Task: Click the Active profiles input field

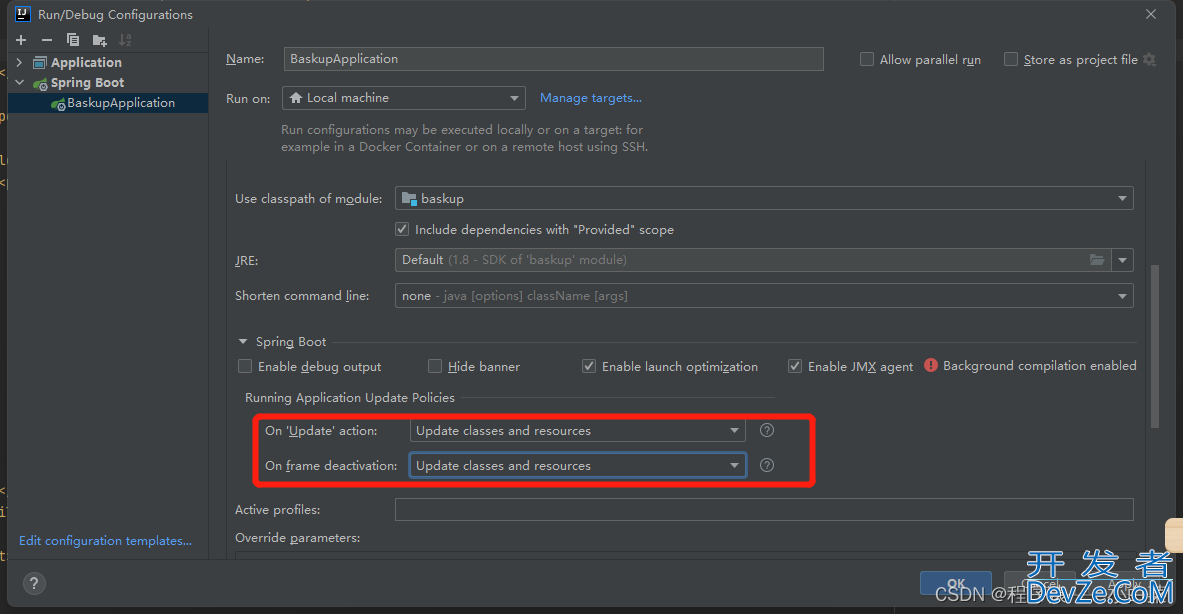Action: (764, 510)
